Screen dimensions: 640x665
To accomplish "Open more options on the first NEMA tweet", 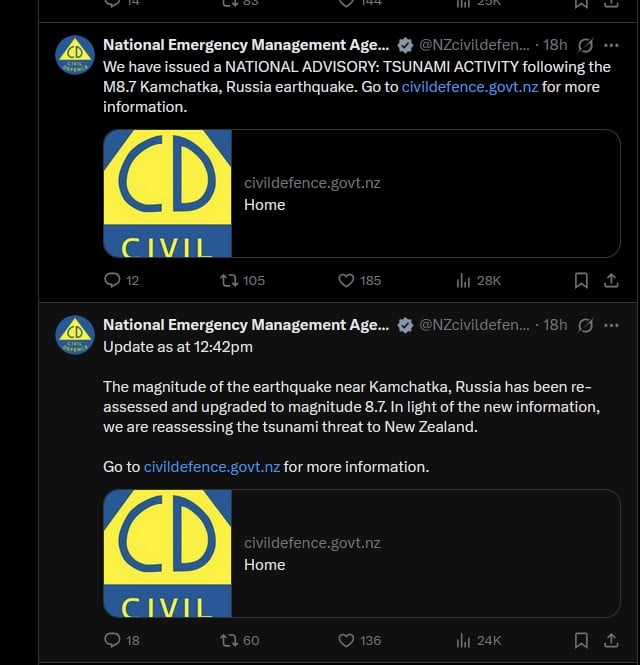I will (x=611, y=45).
